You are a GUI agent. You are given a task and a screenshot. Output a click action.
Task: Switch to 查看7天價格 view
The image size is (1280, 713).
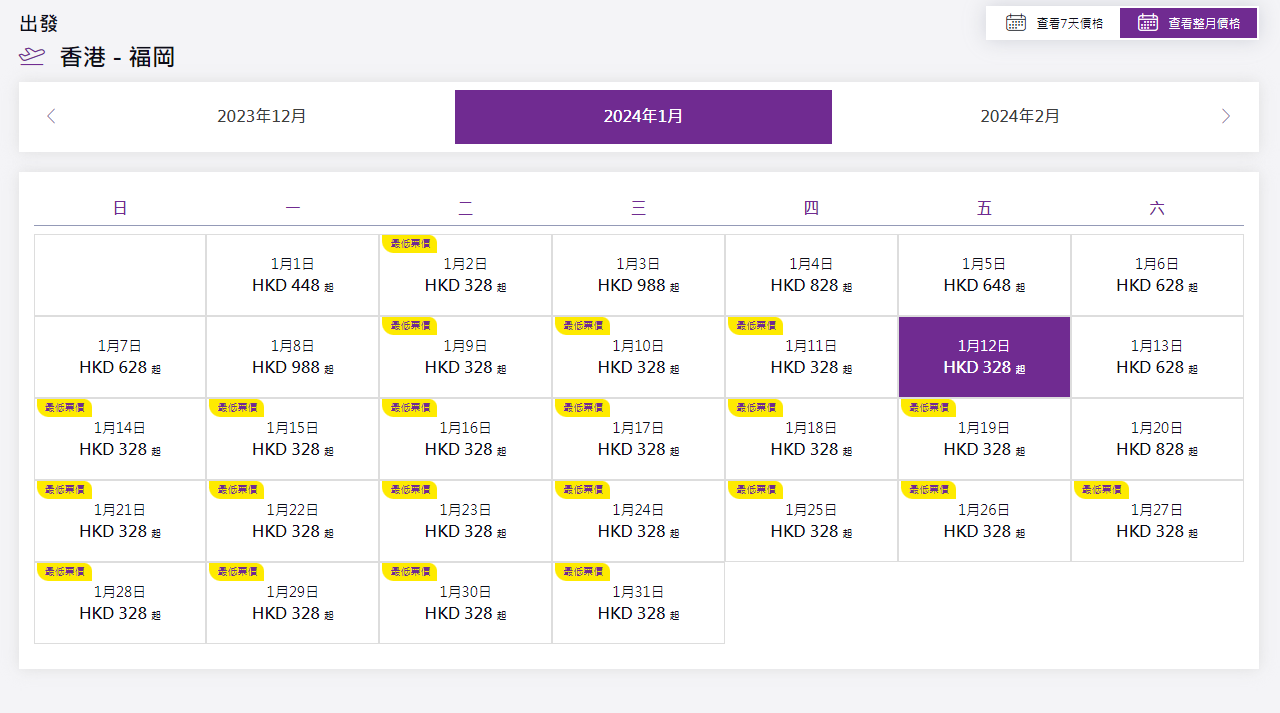point(1053,23)
